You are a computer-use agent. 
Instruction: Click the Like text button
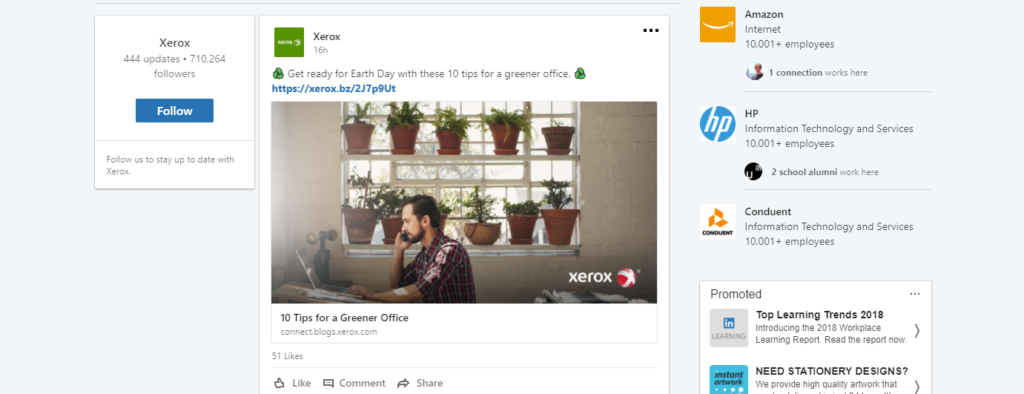pos(301,383)
